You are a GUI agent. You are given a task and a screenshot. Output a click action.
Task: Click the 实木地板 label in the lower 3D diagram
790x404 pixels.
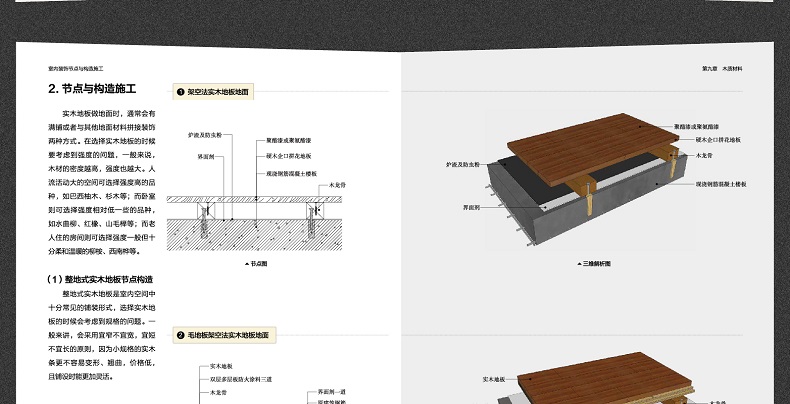497,380
